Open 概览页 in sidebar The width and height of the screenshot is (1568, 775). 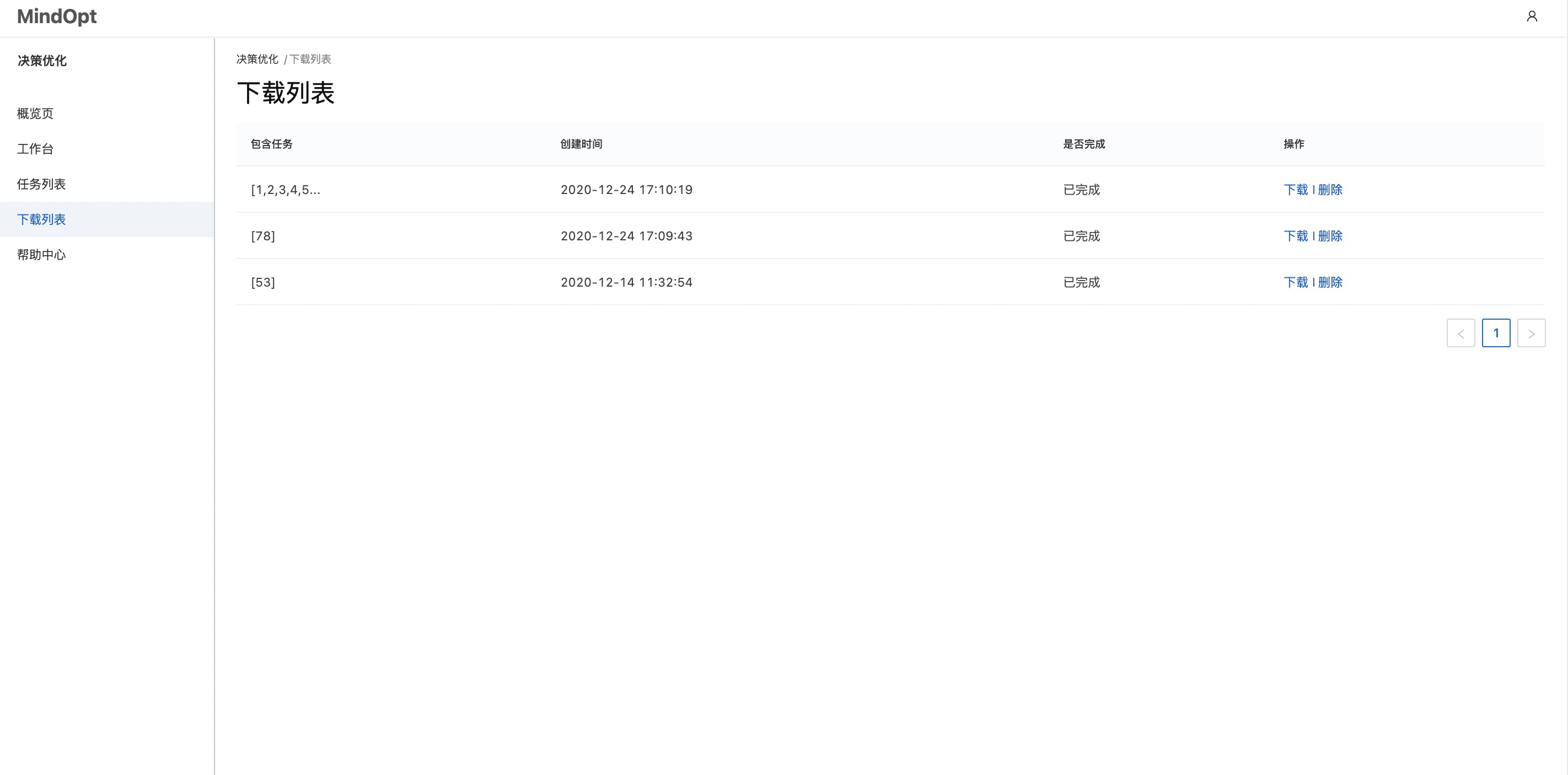35,114
